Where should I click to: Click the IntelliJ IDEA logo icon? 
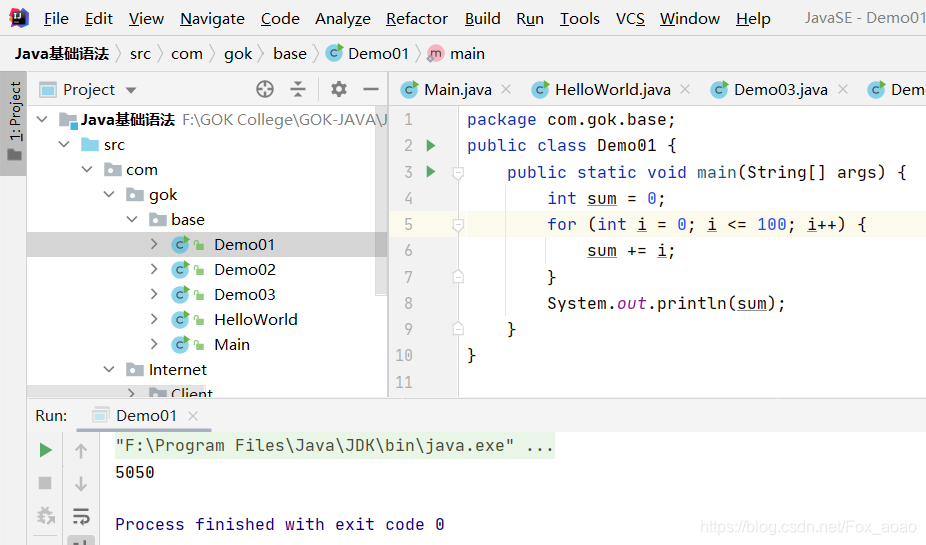point(18,18)
